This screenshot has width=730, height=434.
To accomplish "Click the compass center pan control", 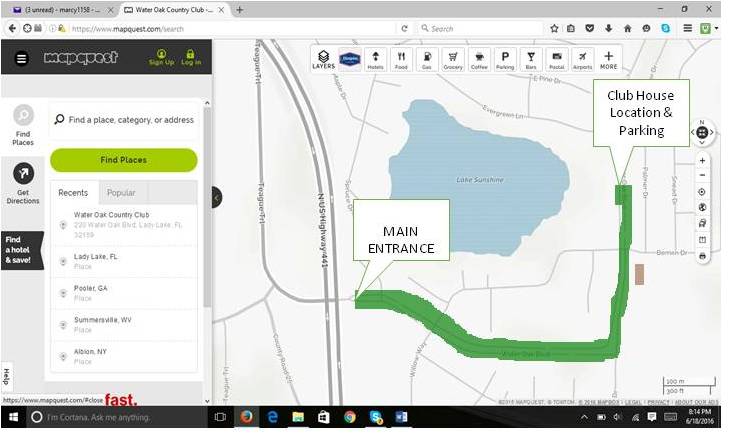I will click(x=702, y=133).
